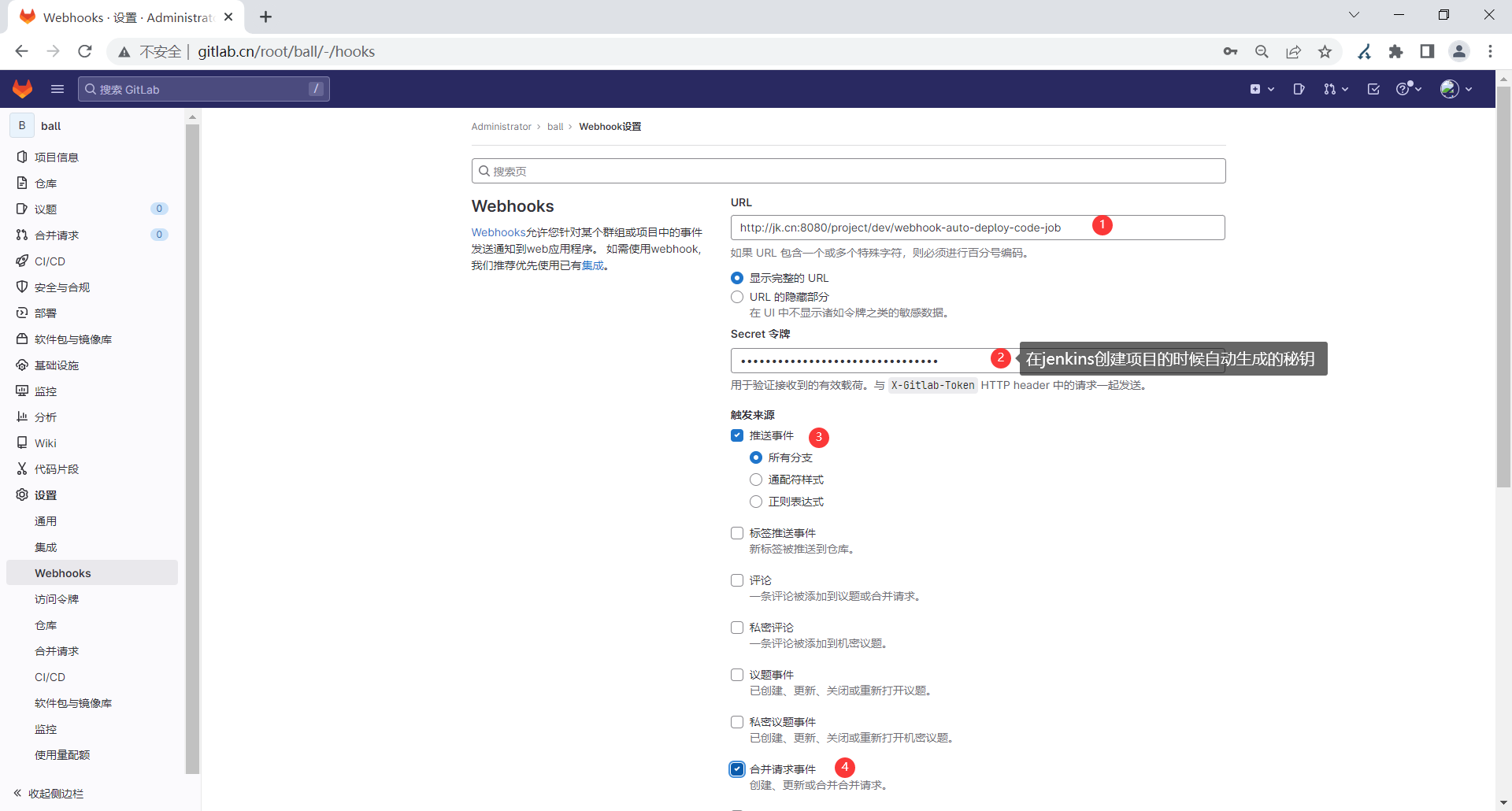The width and height of the screenshot is (1512, 811).
Task: Click the settings page search field
Action: click(x=848, y=171)
